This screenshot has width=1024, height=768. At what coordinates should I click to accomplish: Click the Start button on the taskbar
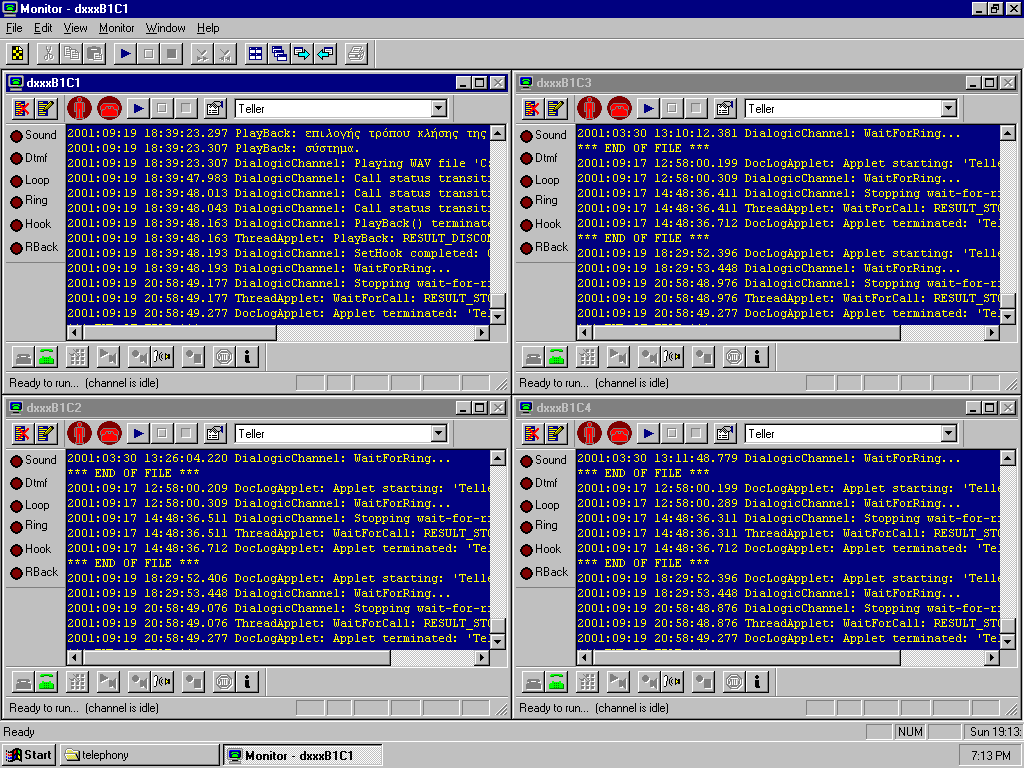(x=29, y=755)
